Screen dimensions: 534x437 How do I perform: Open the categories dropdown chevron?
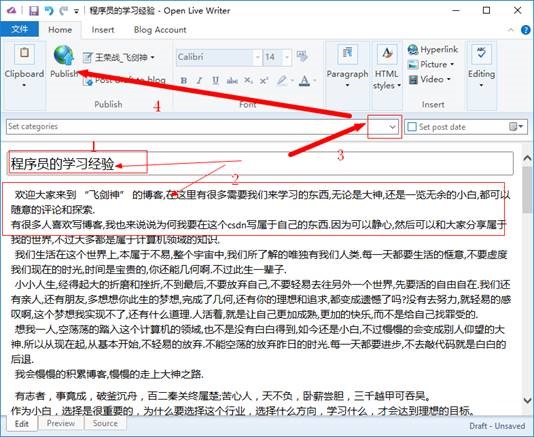click(392, 127)
